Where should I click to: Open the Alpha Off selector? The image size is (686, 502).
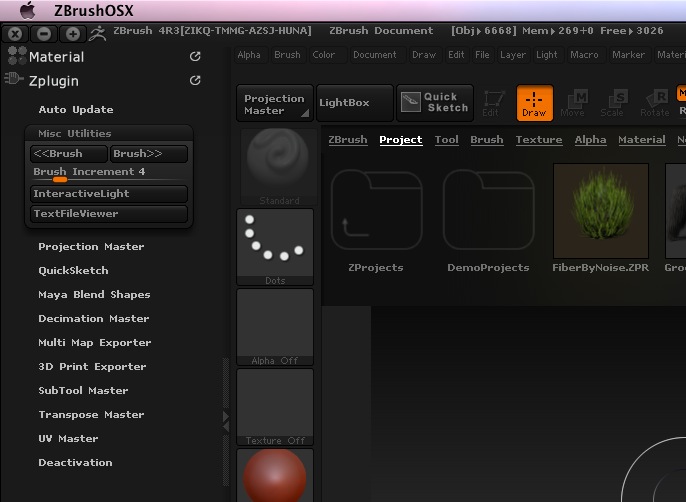[x=275, y=327]
